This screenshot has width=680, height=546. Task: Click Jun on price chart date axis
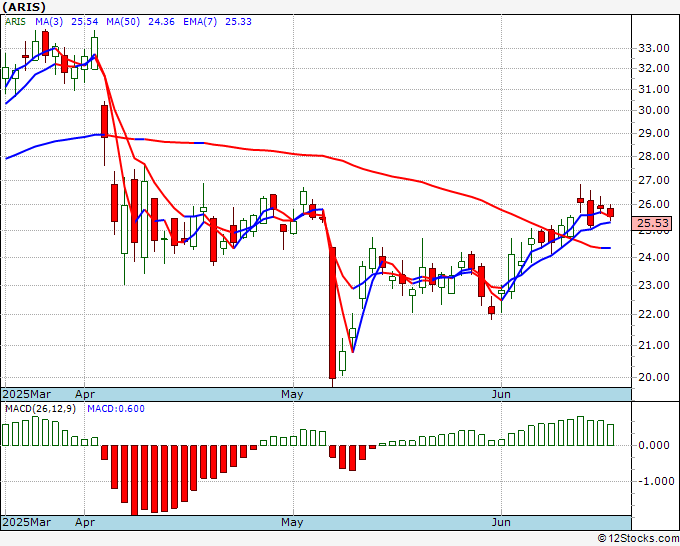pyautogui.click(x=501, y=394)
